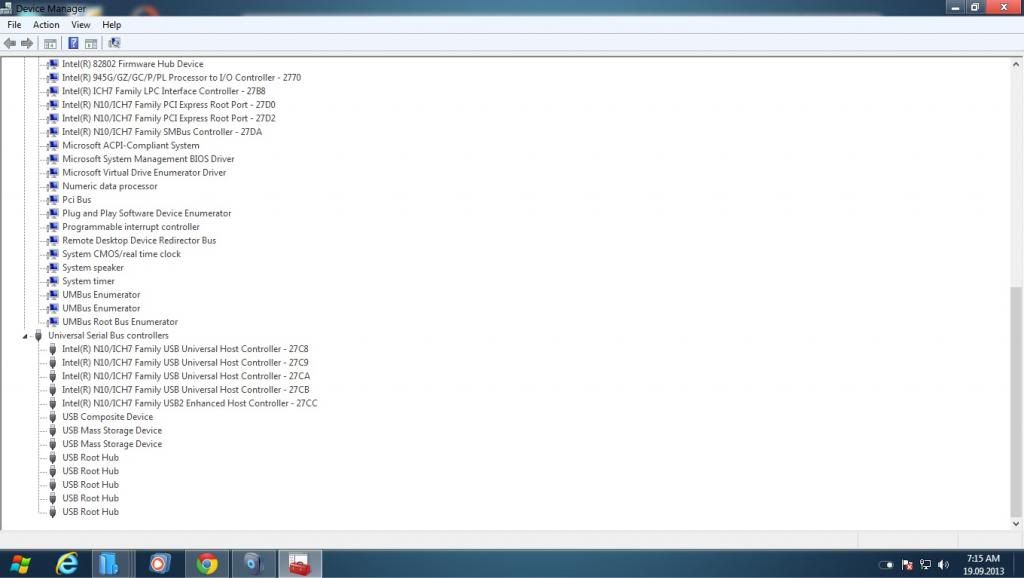
Task: Click the System speaker device icon
Action: pos(52,268)
